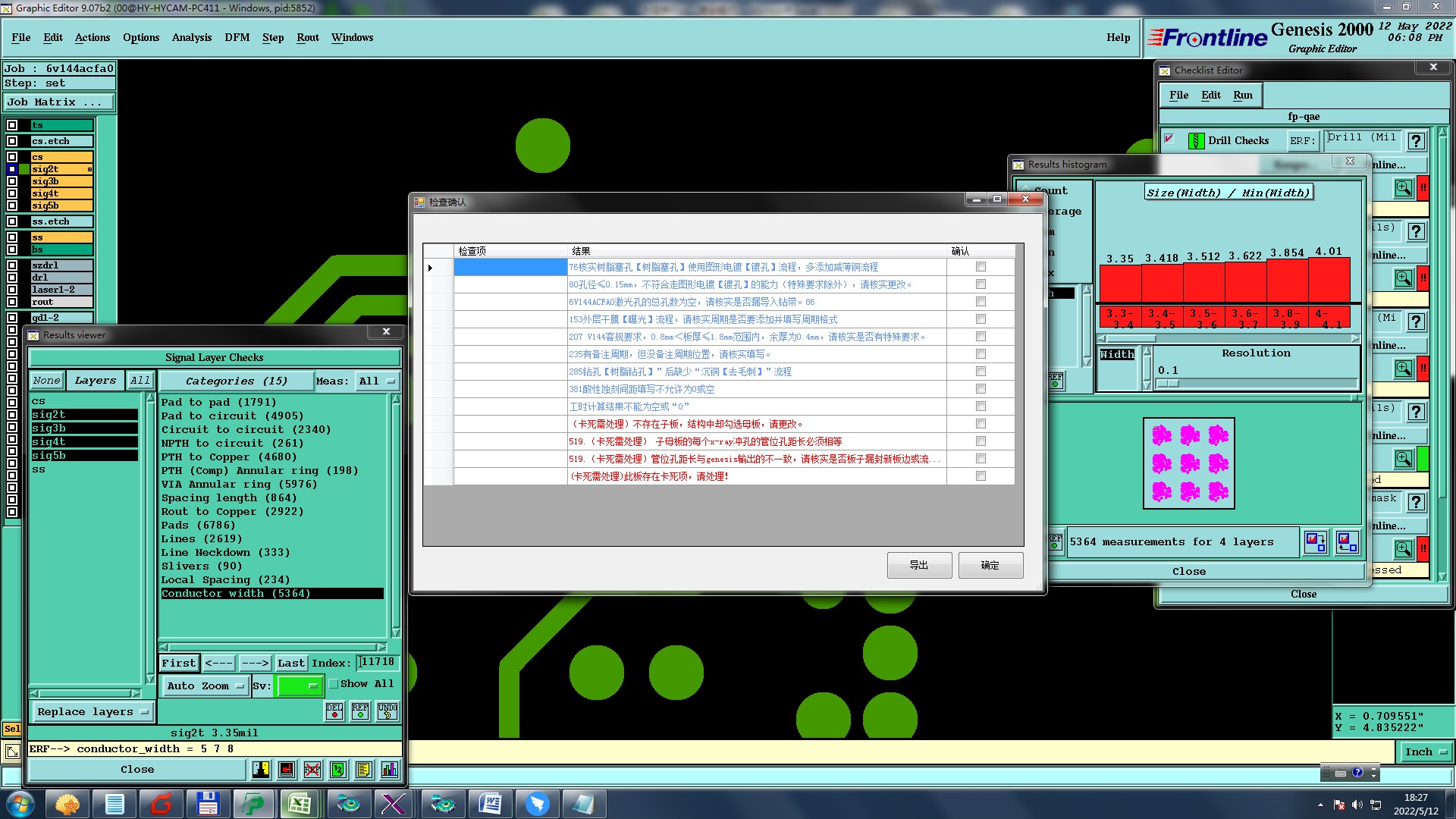
Task: Open the Inch units dropdown
Action: 1425,752
